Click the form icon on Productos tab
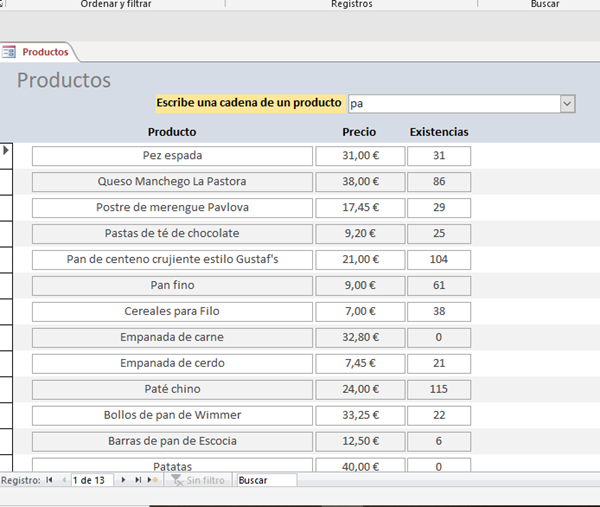Screen dimensions: 600x507 click(x=10, y=51)
